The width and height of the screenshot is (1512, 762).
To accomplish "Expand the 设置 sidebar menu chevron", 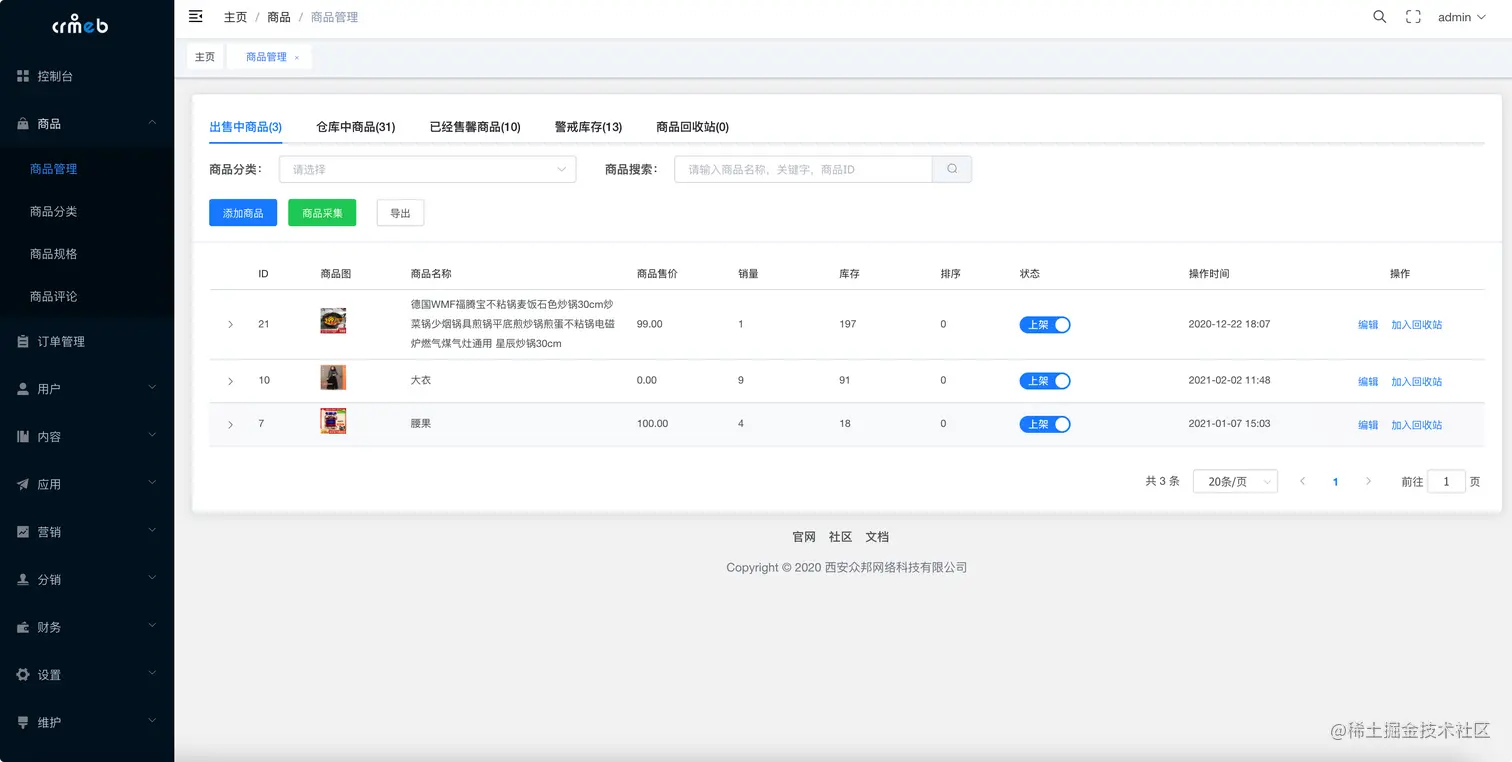I will [153, 674].
